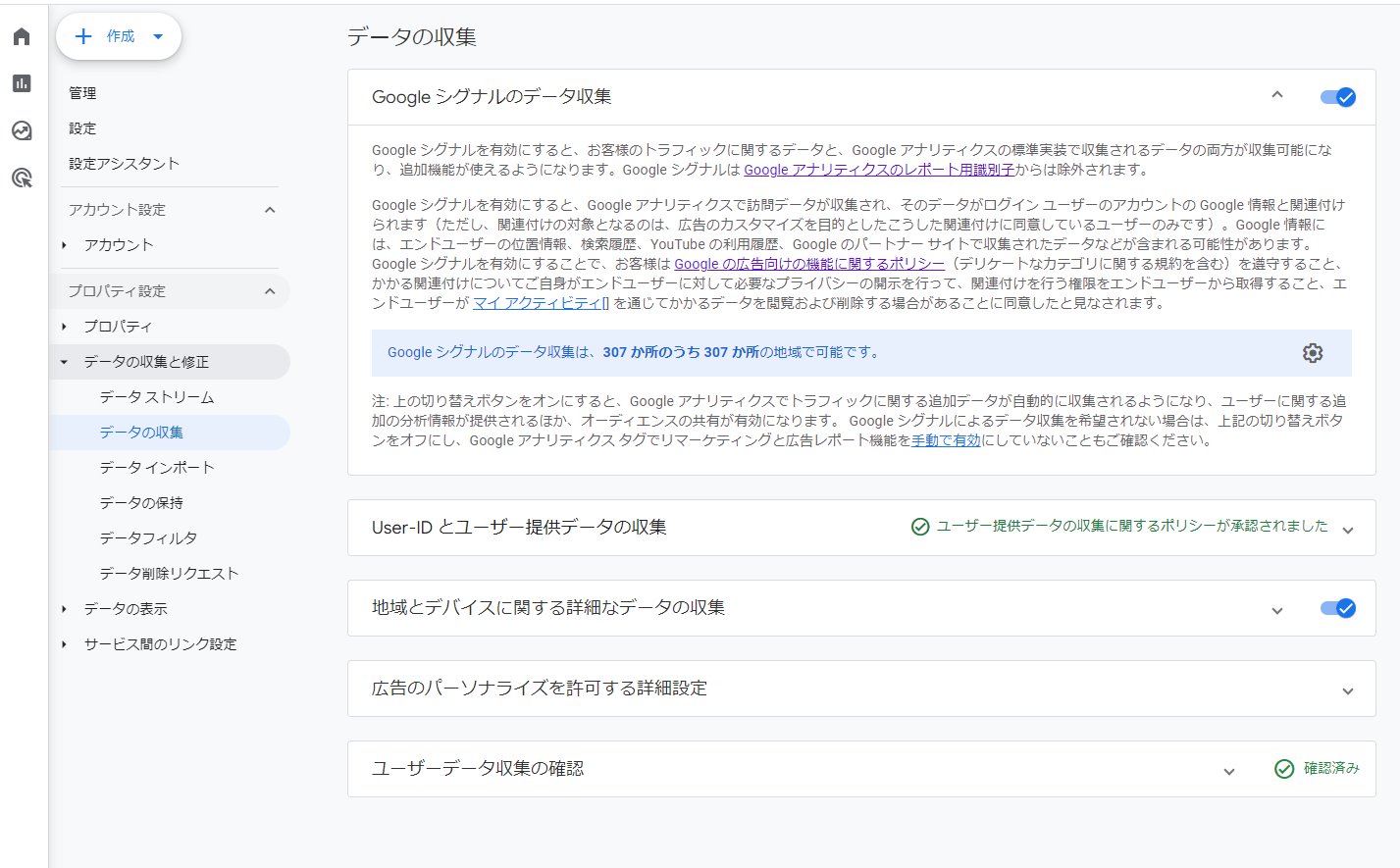Screen dimensions: 1400x868
Task: Follow Google アナリティクスのレポート用識別子 link
Action: pyautogui.click(x=879, y=170)
